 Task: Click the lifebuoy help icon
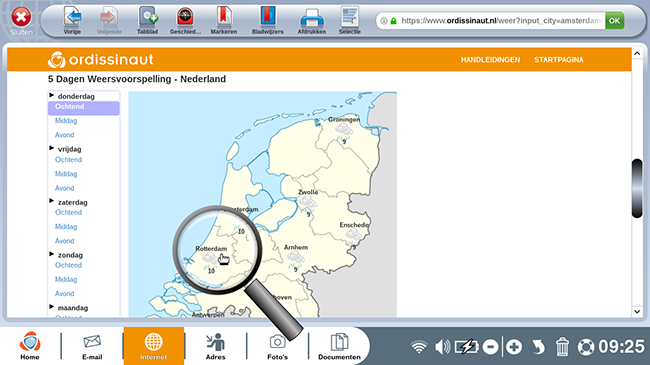click(586, 347)
